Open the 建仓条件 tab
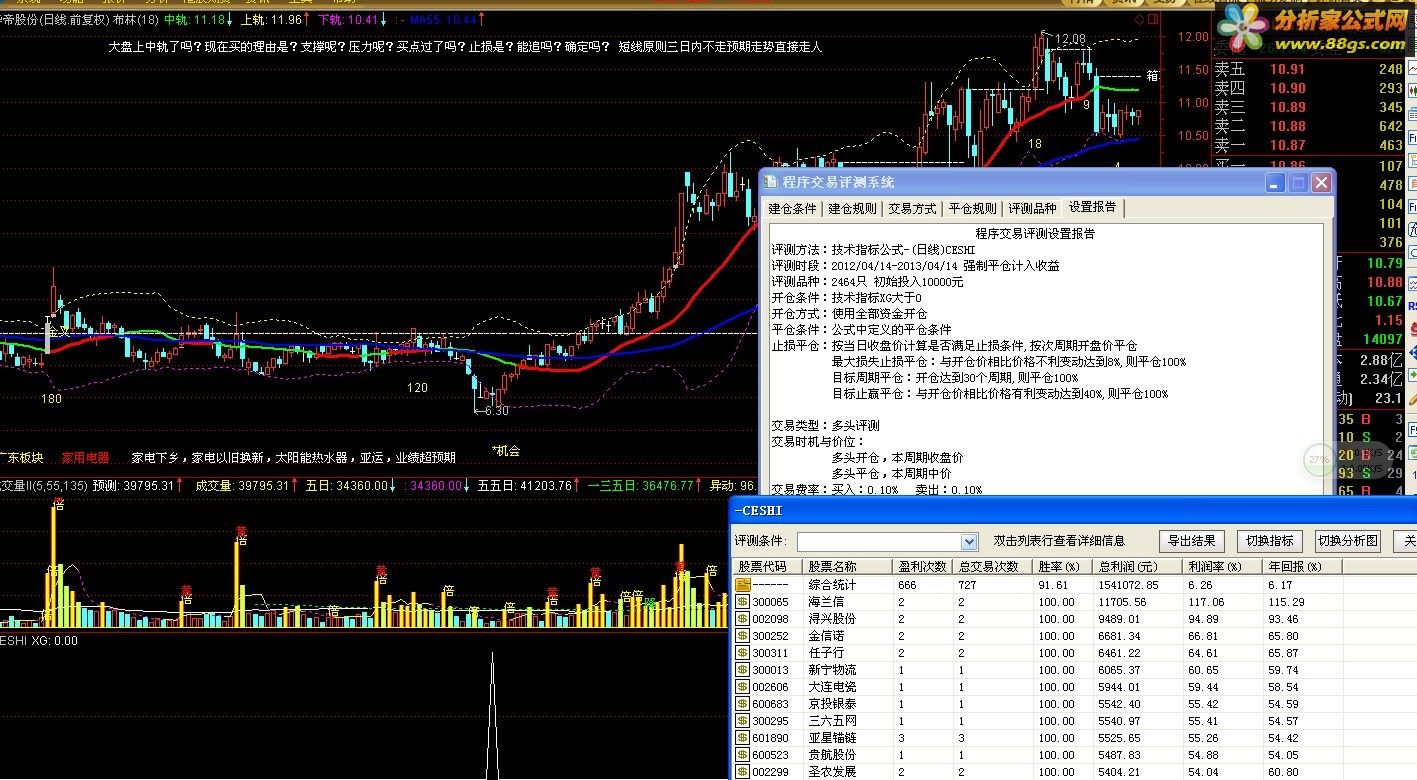The image size is (1417, 780). pyautogui.click(x=792, y=209)
